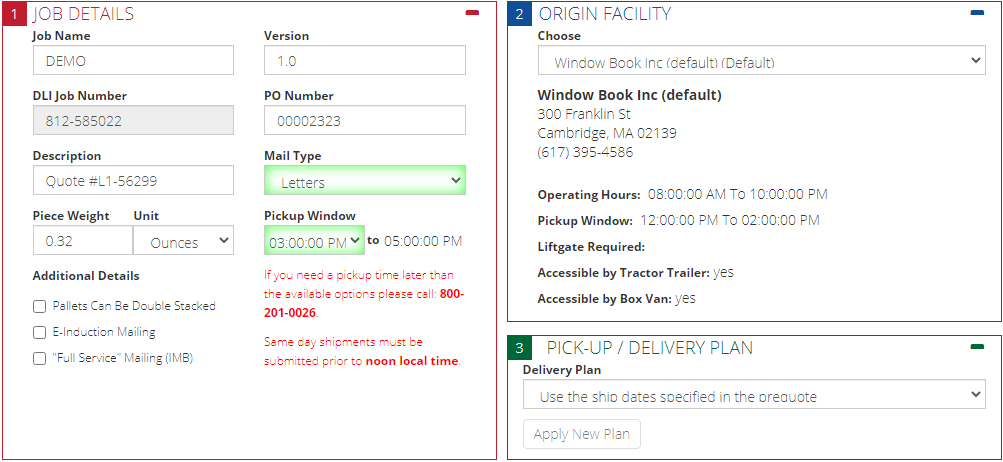Enable Pallets Can Be Double Stacked
Screen dimensions: 1003x462
point(40,307)
